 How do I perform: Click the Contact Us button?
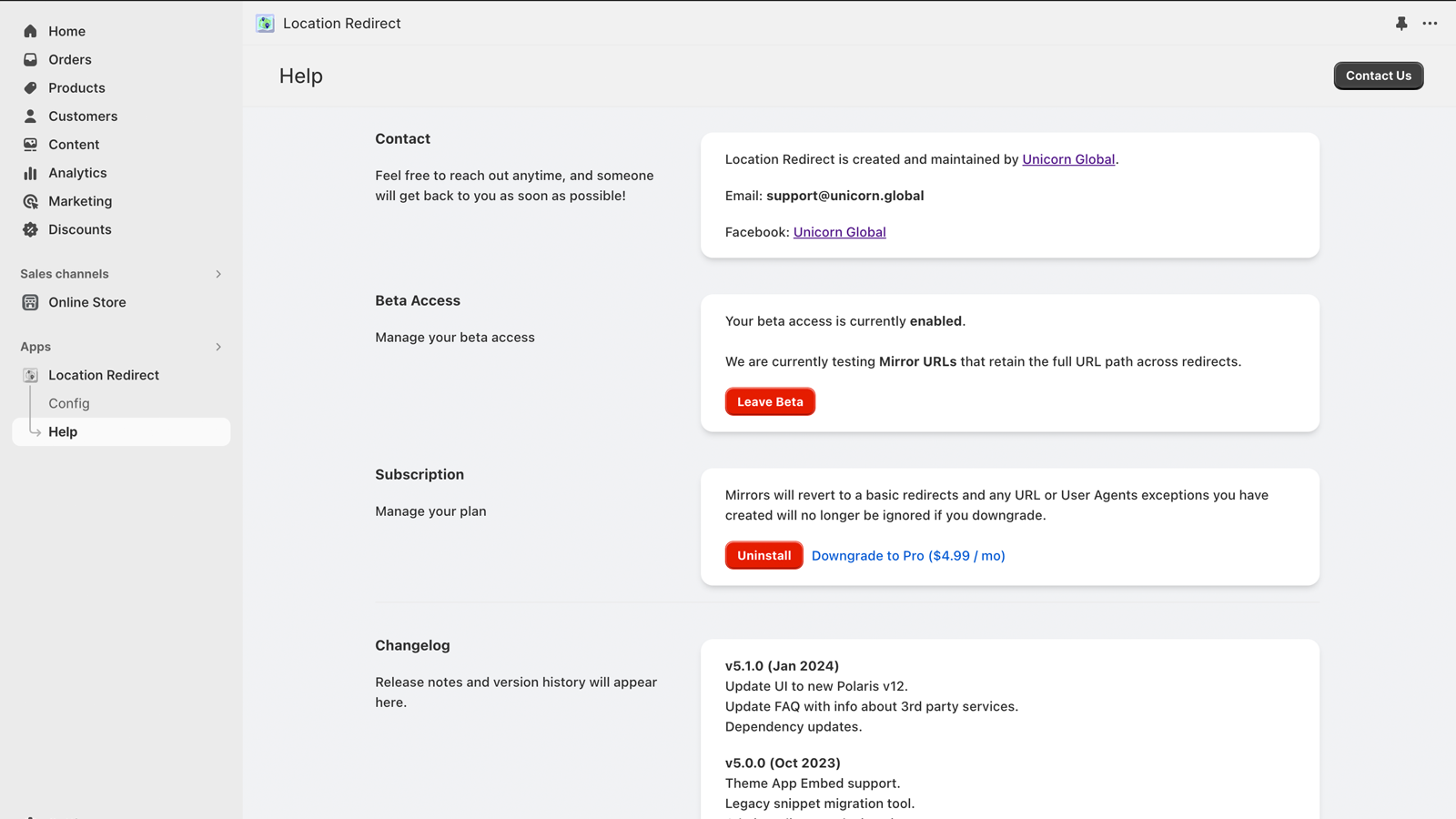point(1378,76)
